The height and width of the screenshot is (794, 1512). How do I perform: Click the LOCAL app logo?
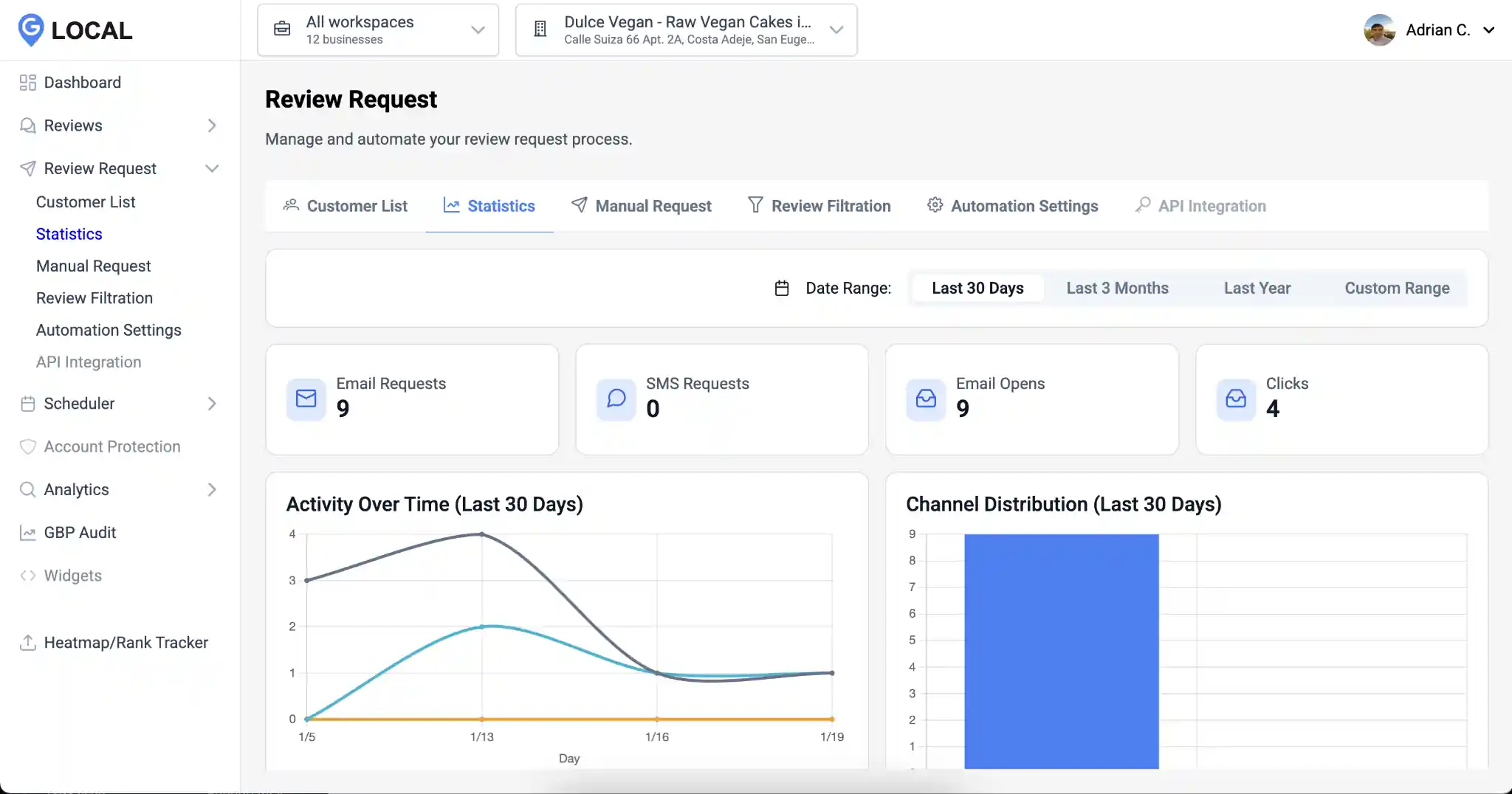tap(73, 30)
